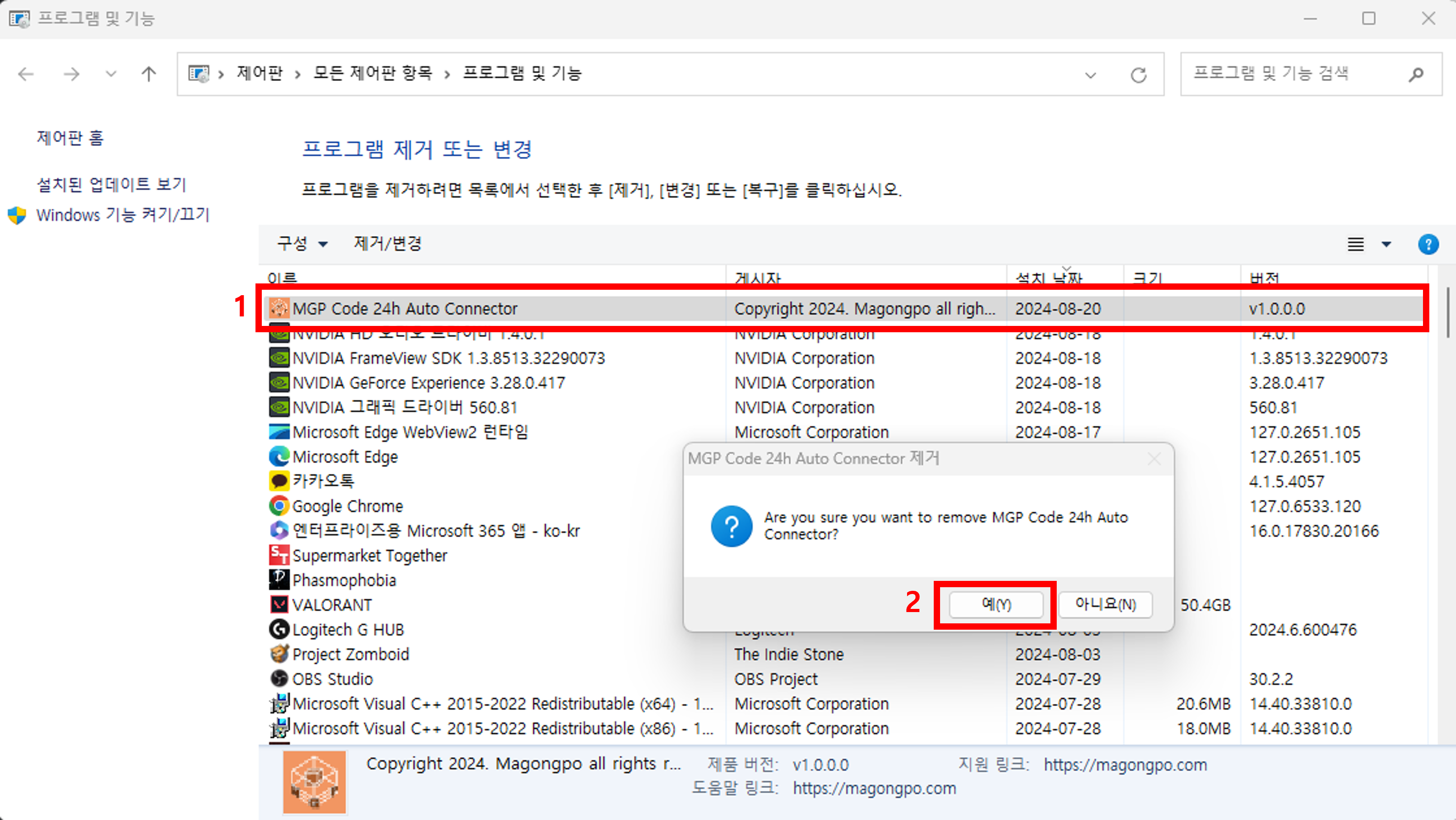
Task: Click Microsoft Edge WebView2 icon
Action: coord(279,432)
